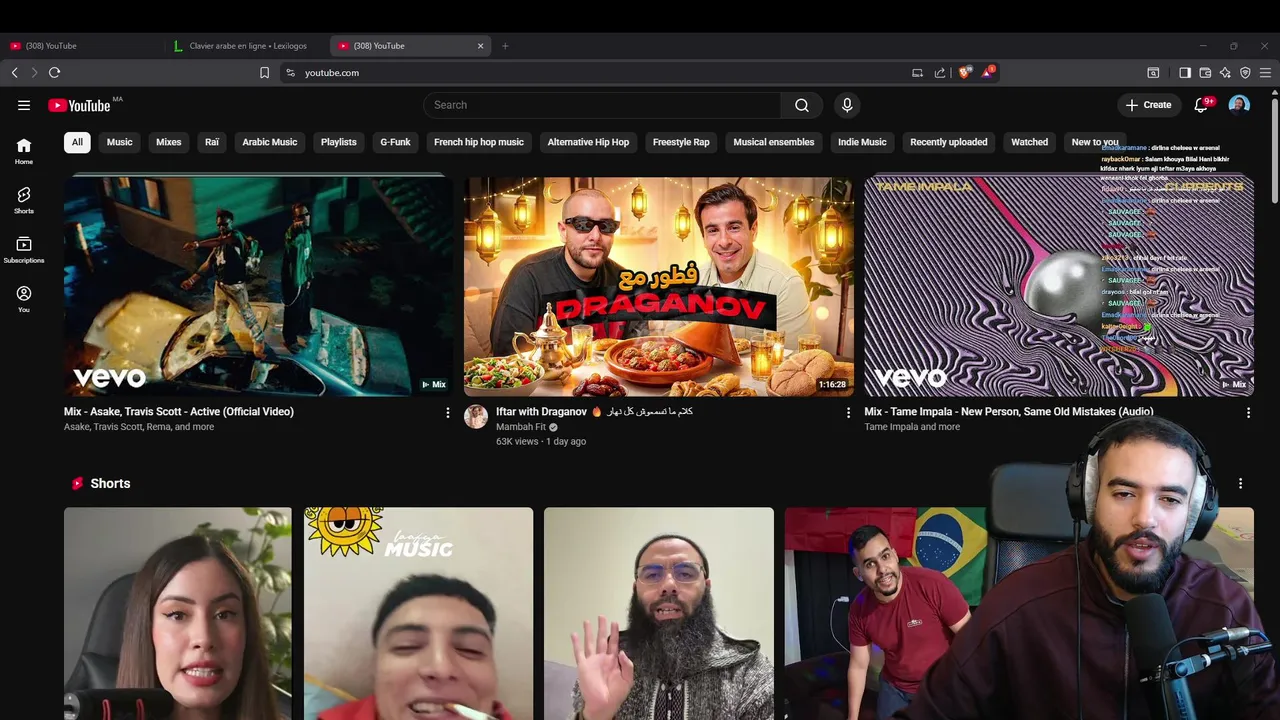
Task: Open a new browser tab
Action: (505, 46)
